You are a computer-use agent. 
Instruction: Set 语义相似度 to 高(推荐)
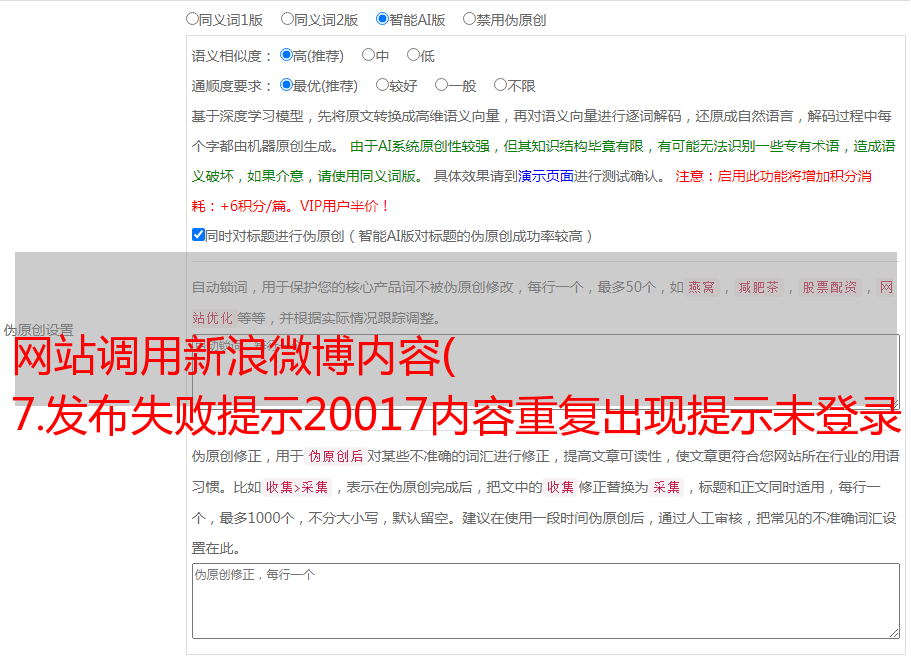click(x=286, y=55)
